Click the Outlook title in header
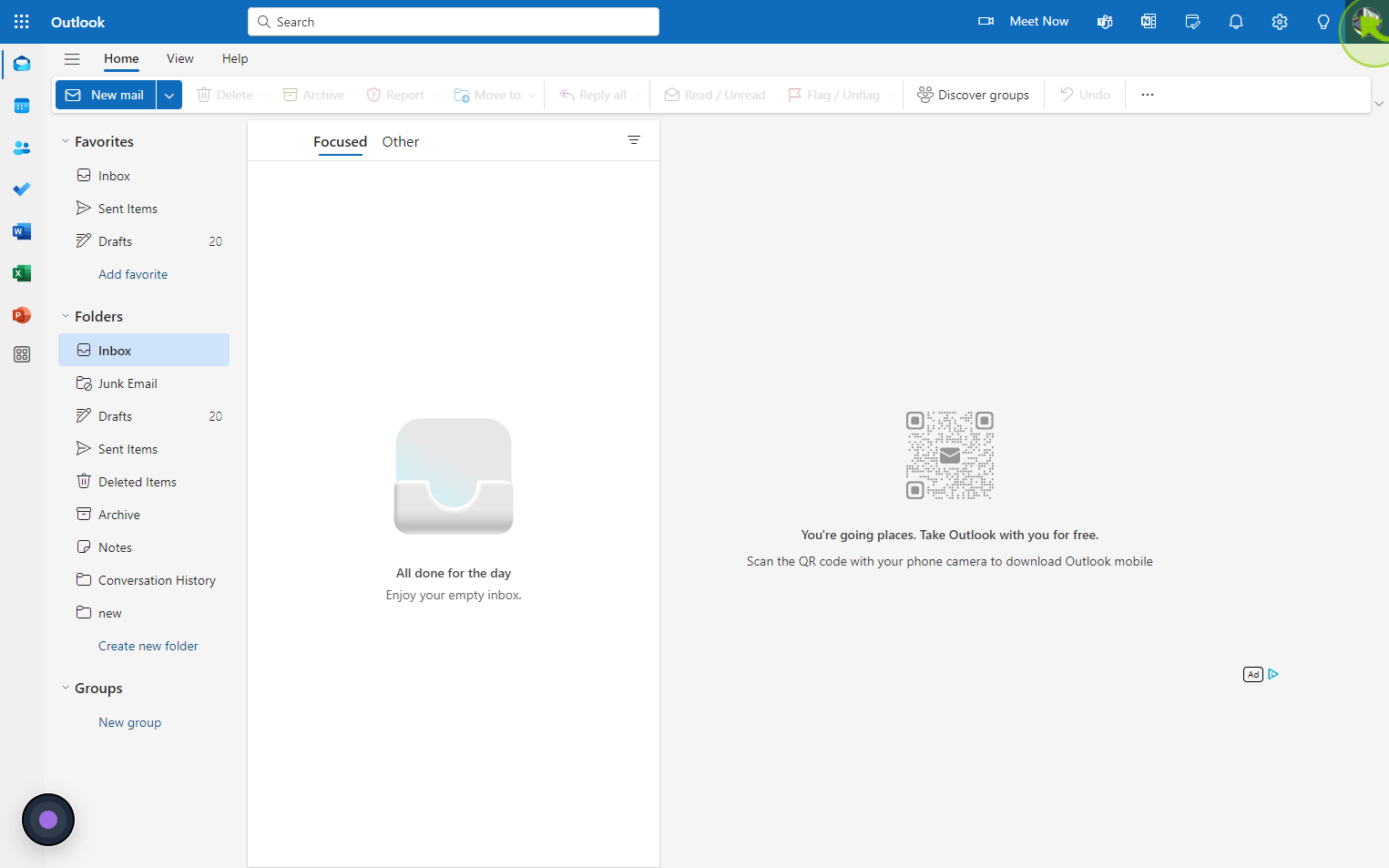 (x=78, y=22)
